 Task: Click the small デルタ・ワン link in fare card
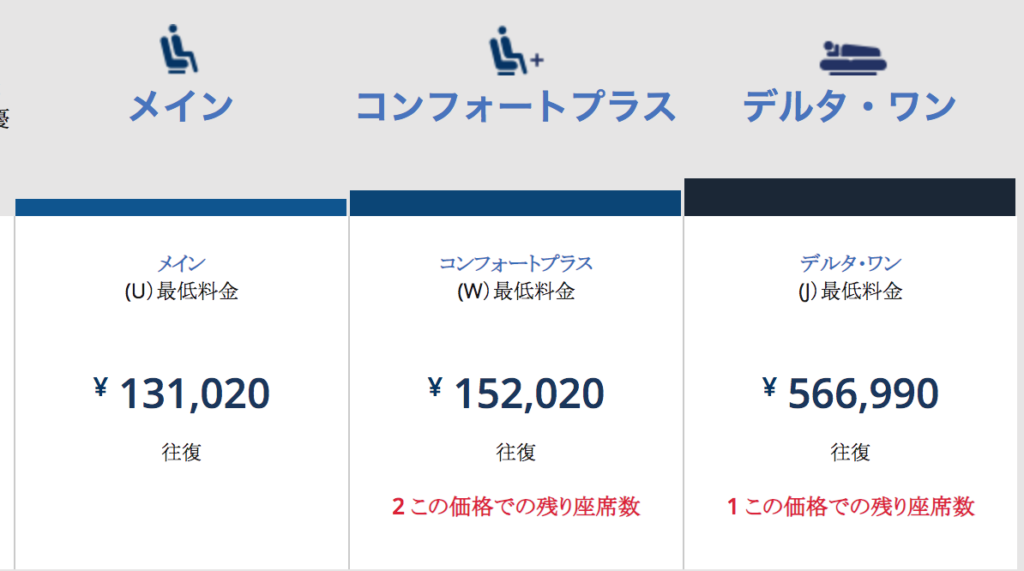click(x=850, y=263)
